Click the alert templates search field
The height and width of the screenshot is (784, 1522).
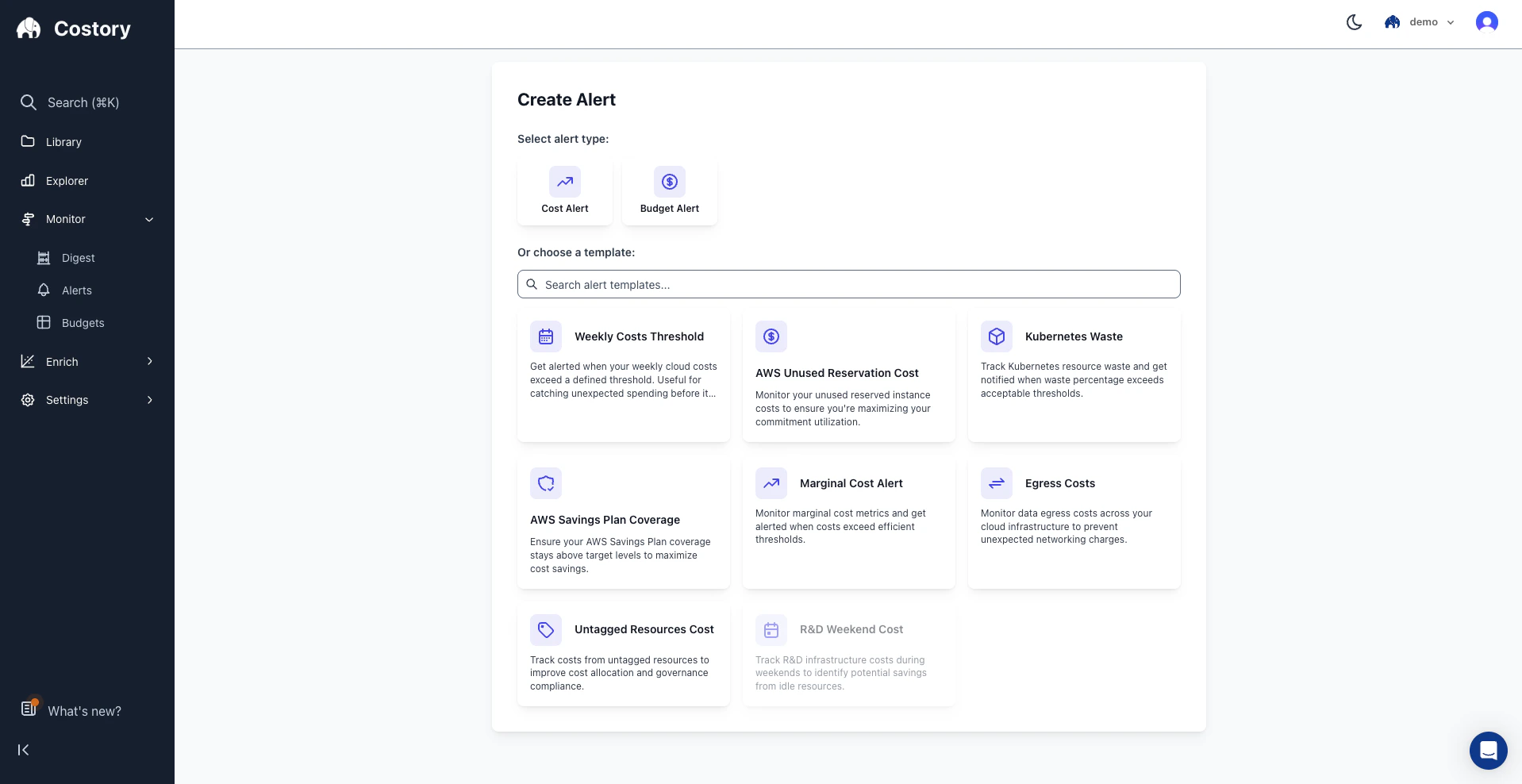coord(848,284)
